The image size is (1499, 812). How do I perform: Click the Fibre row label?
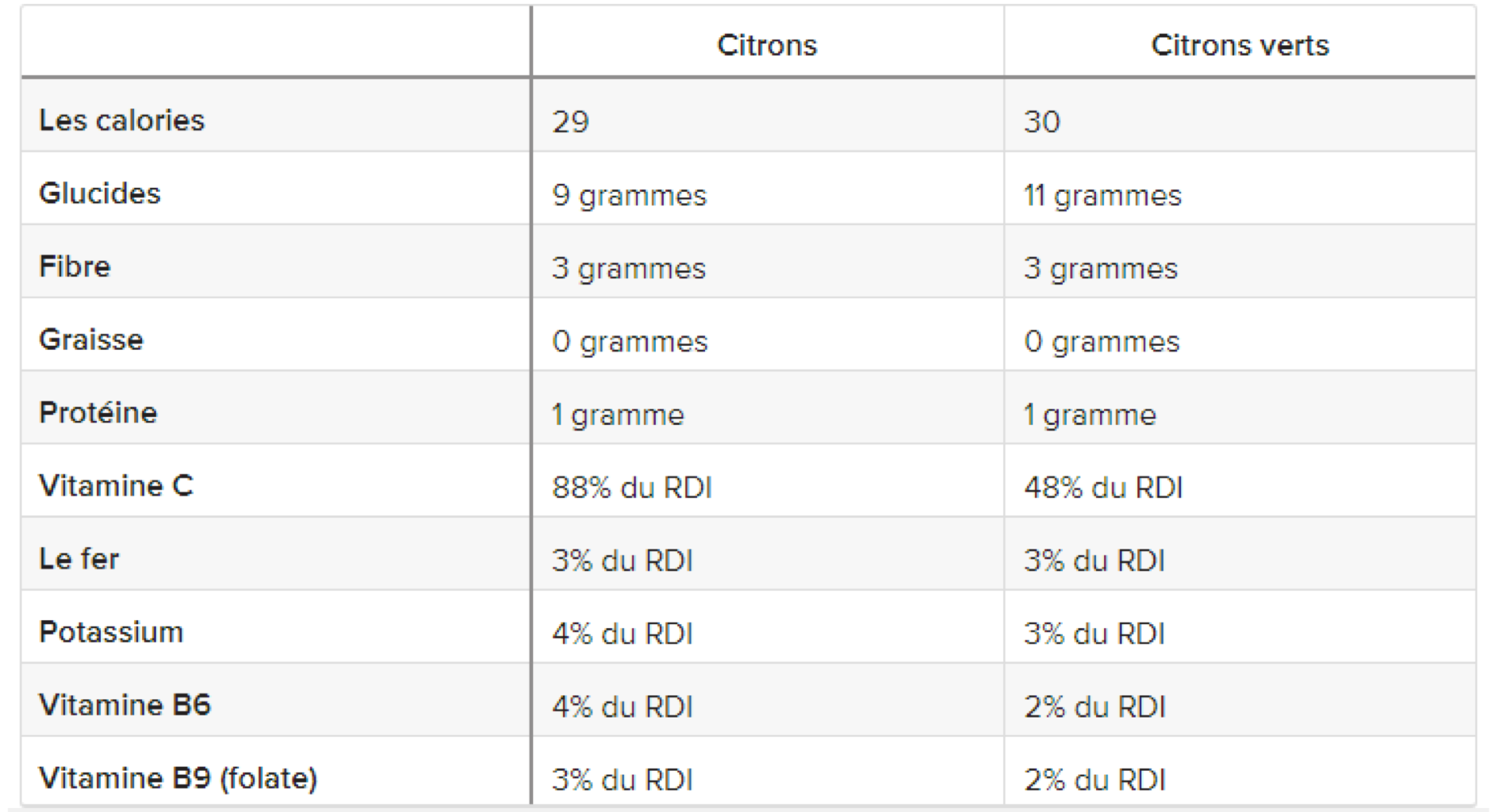pyautogui.click(x=75, y=266)
